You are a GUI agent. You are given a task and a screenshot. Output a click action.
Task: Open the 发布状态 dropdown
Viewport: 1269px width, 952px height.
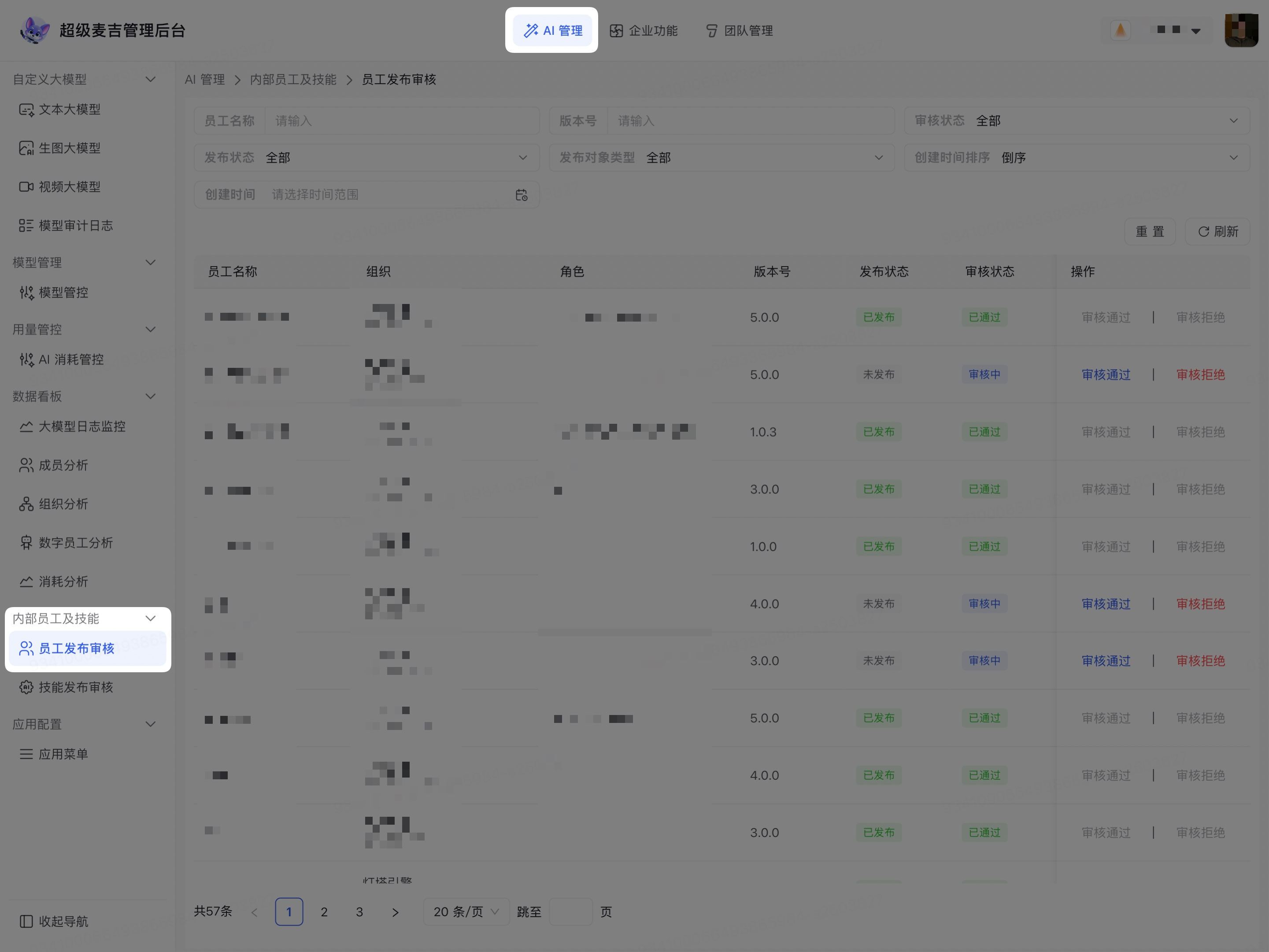pyautogui.click(x=366, y=158)
